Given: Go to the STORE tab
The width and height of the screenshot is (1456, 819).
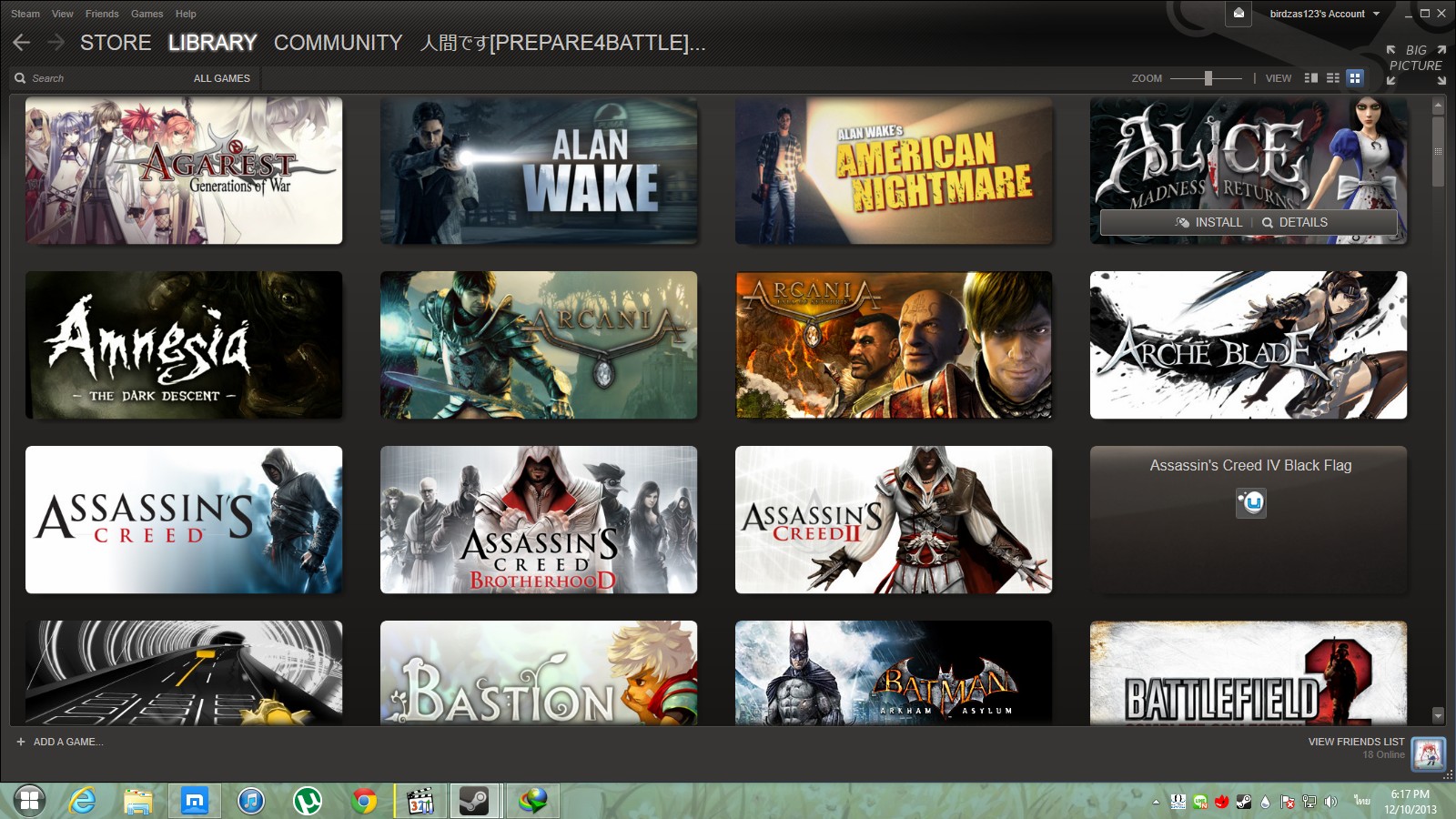Looking at the screenshot, I should pyautogui.click(x=116, y=43).
